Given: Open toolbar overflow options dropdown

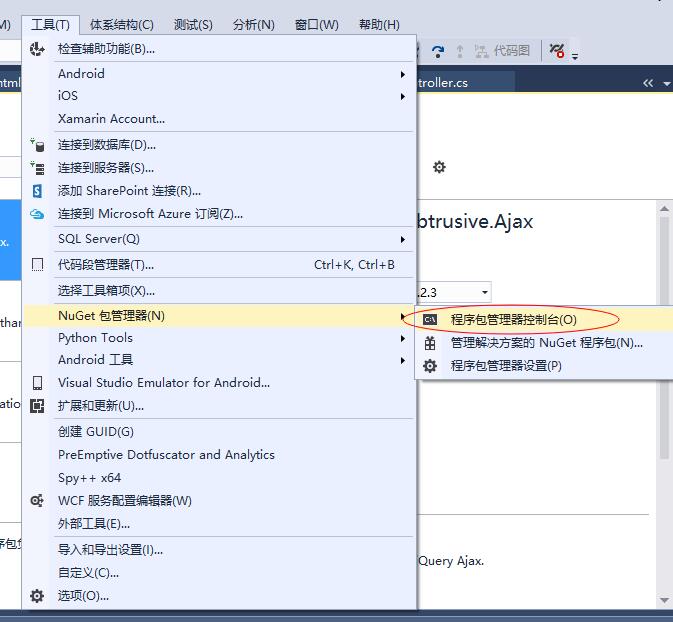Looking at the screenshot, I should (575, 56).
